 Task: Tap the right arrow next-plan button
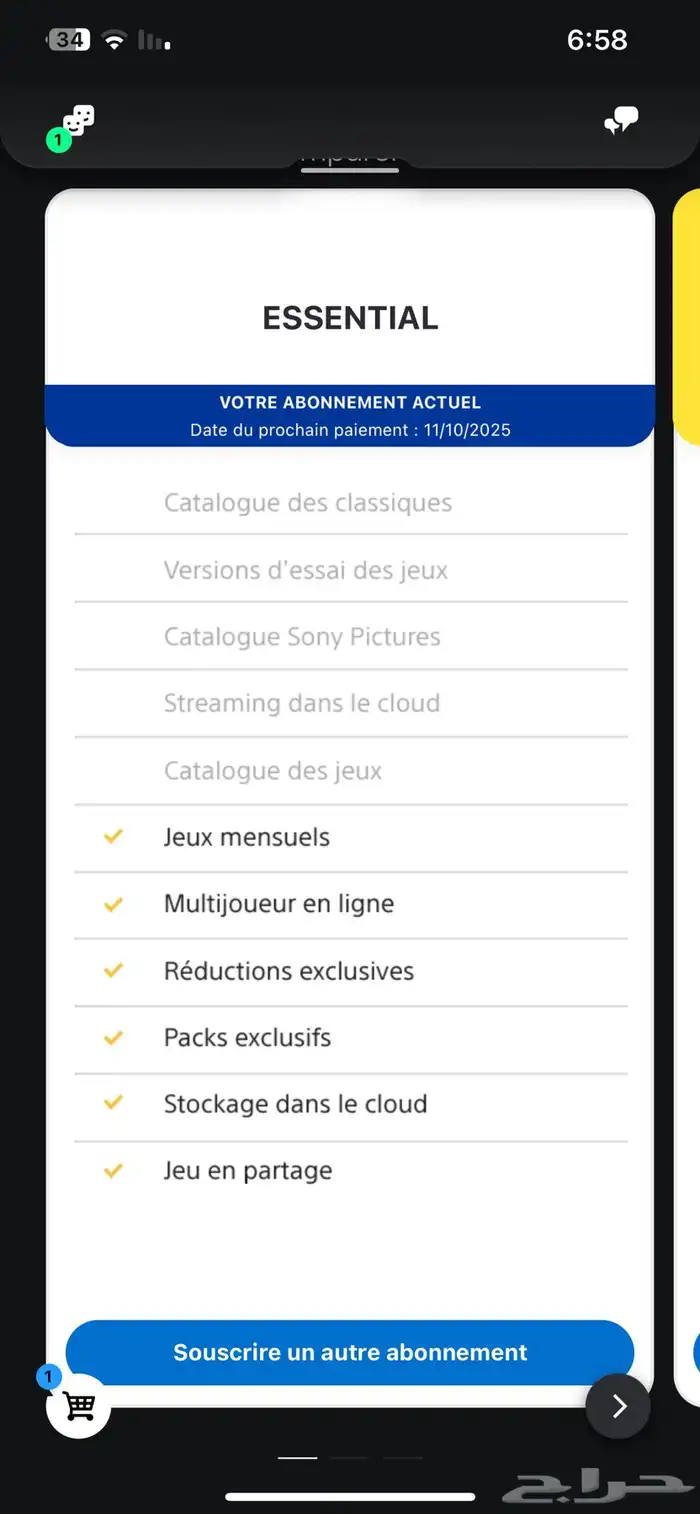[x=618, y=1406]
